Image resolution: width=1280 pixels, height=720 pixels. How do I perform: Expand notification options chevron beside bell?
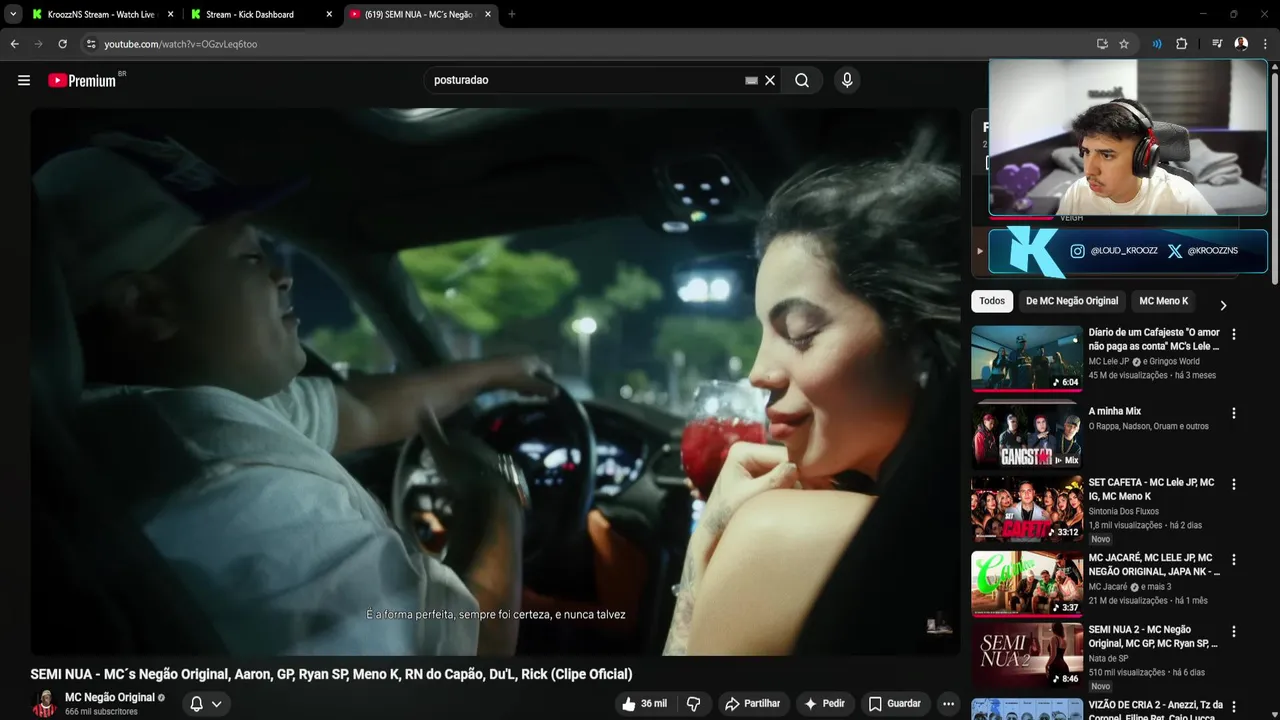point(216,704)
